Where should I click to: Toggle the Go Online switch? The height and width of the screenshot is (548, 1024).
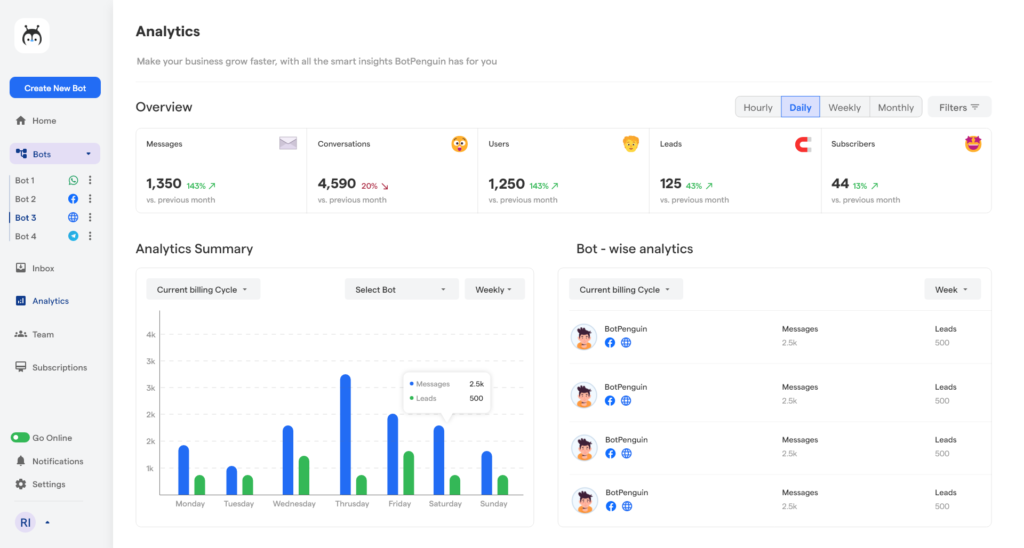(20, 438)
